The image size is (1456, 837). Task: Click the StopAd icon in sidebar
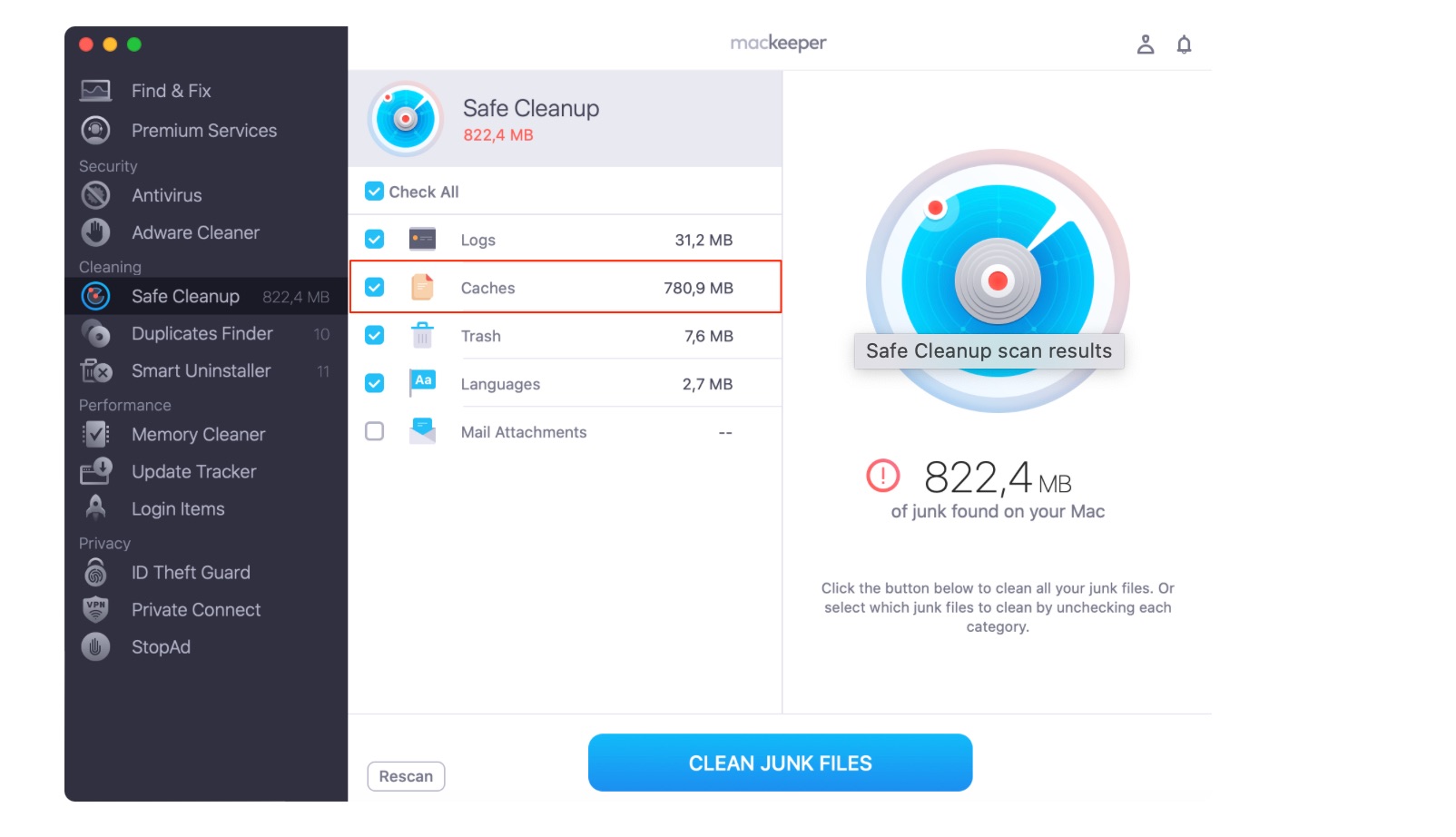tap(95, 646)
